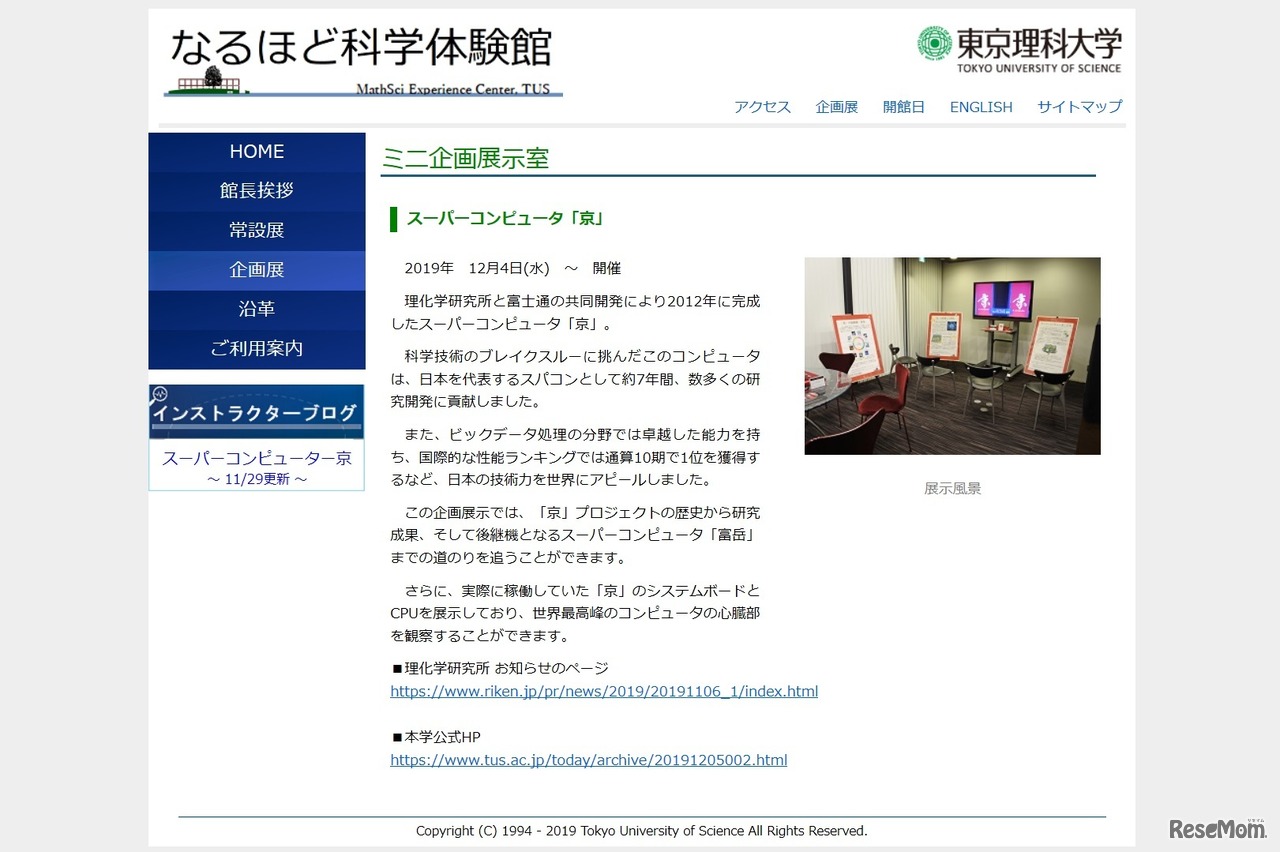1280x852 pixels.
Task: Open the アクセス link in top navigation
Action: click(762, 107)
